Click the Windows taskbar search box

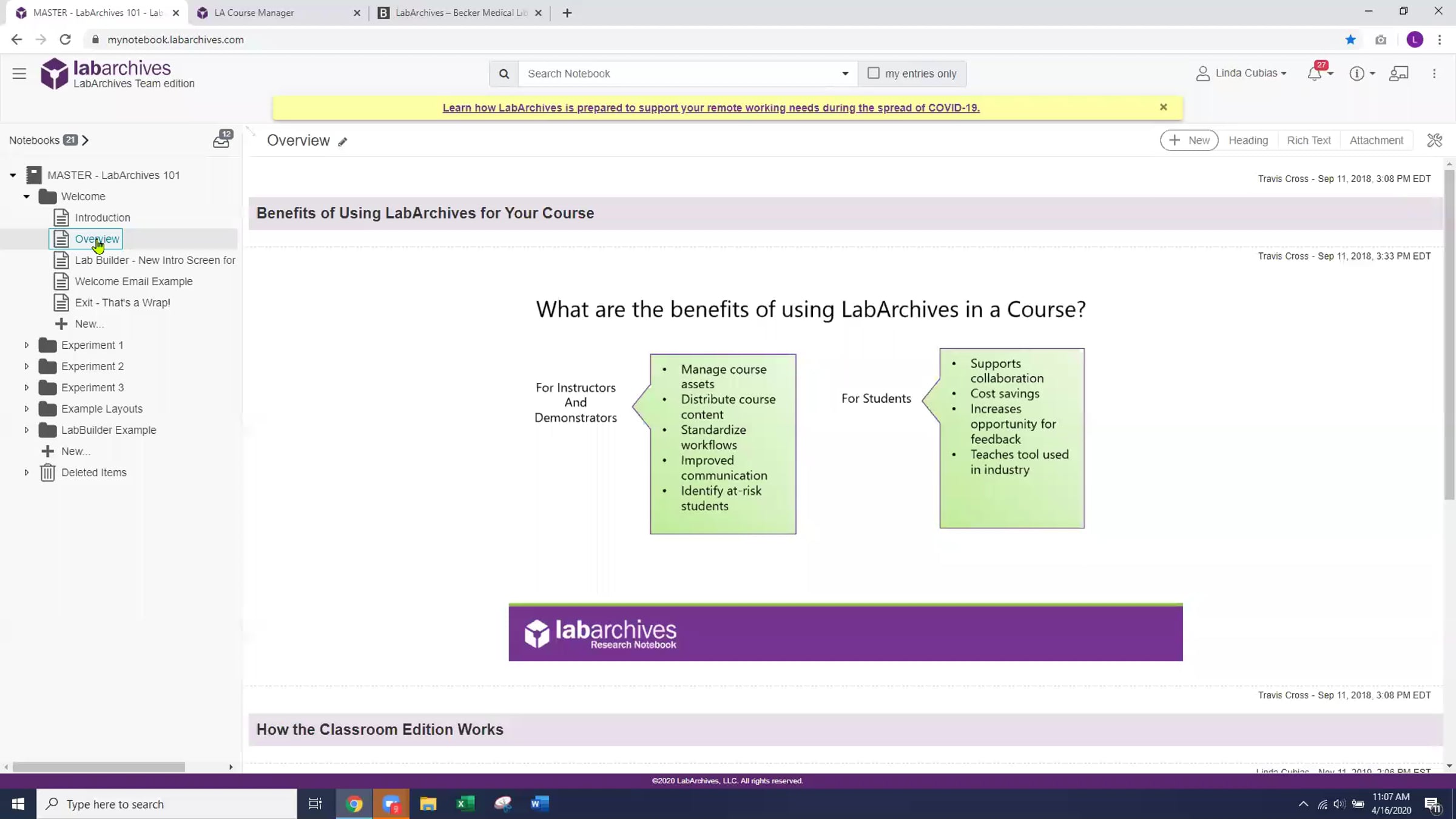pos(167,804)
